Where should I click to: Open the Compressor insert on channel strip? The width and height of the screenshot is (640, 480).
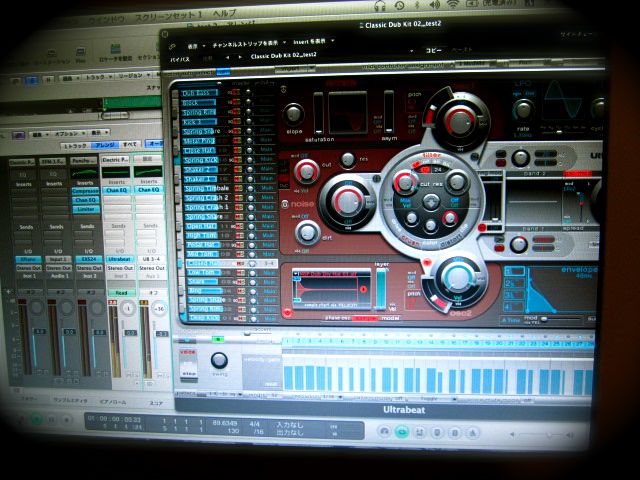85,191
